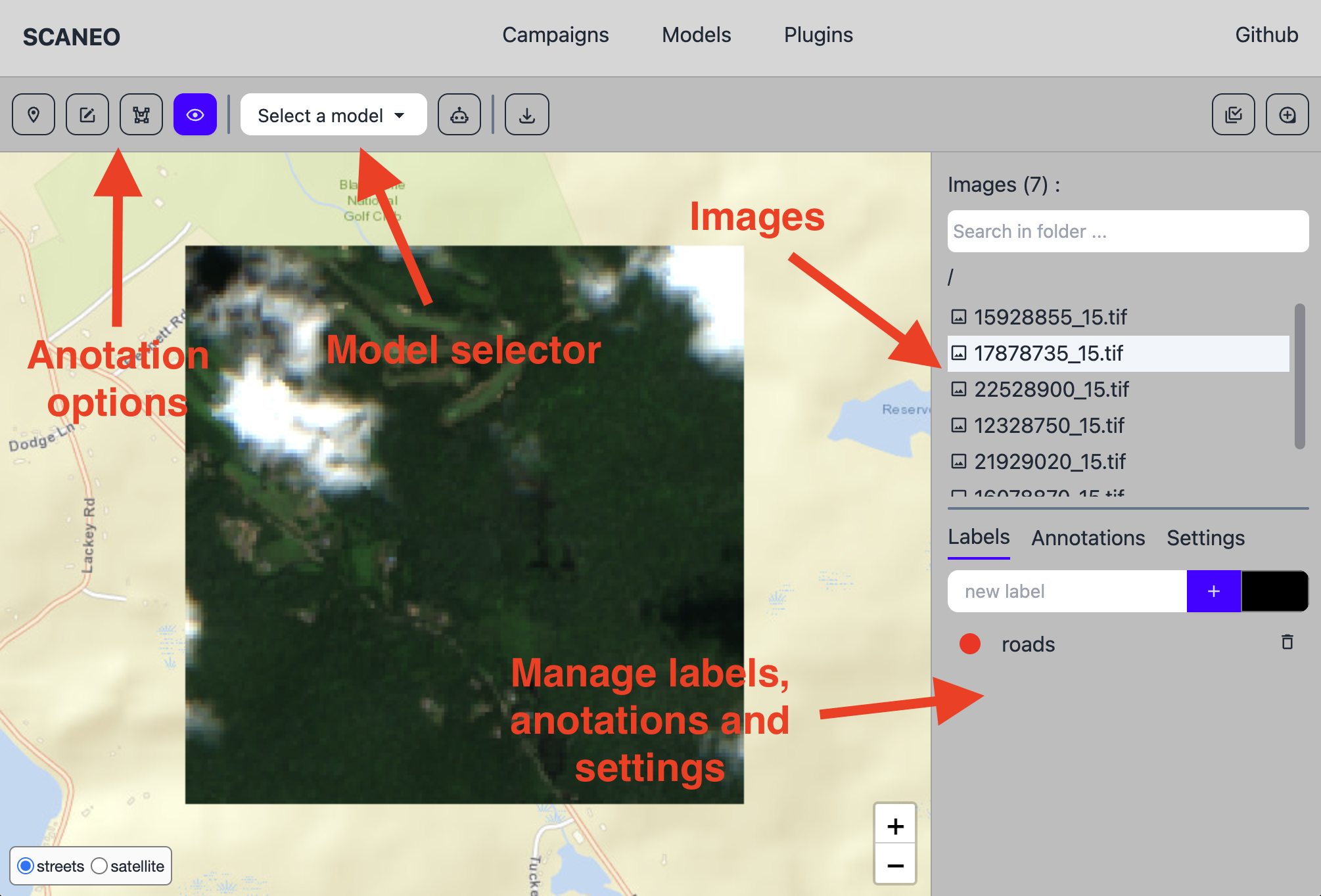Select image 17878735_15.tif
Viewport: 1321px width, 896px height.
click(1119, 353)
